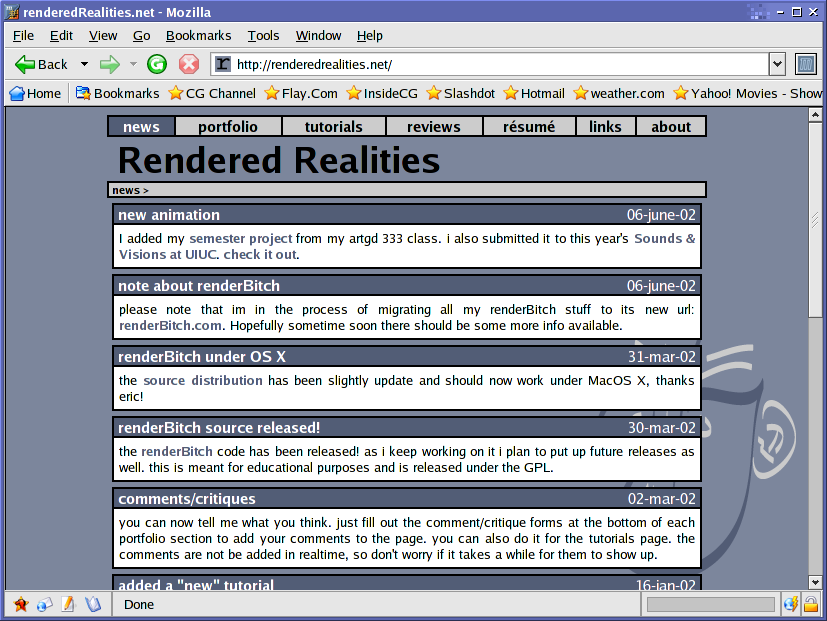Open the Home bookmark
The height and width of the screenshot is (621, 827).
click(x=35, y=93)
